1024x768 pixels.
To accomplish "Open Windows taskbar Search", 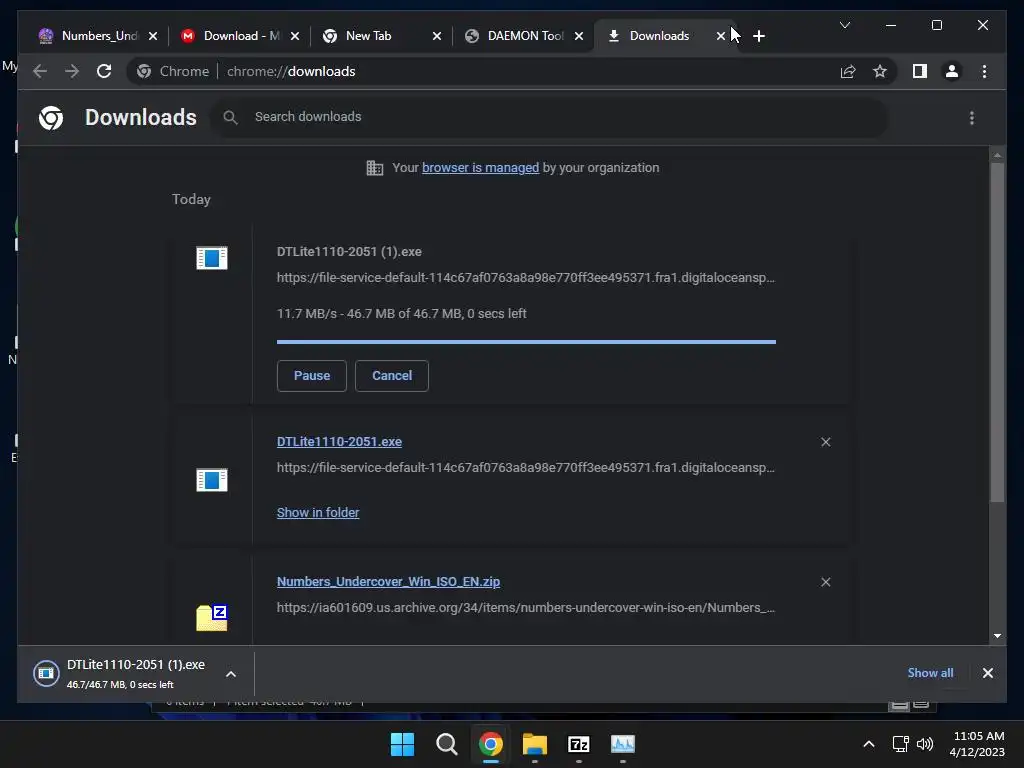I will pyautogui.click(x=447, y=744).
